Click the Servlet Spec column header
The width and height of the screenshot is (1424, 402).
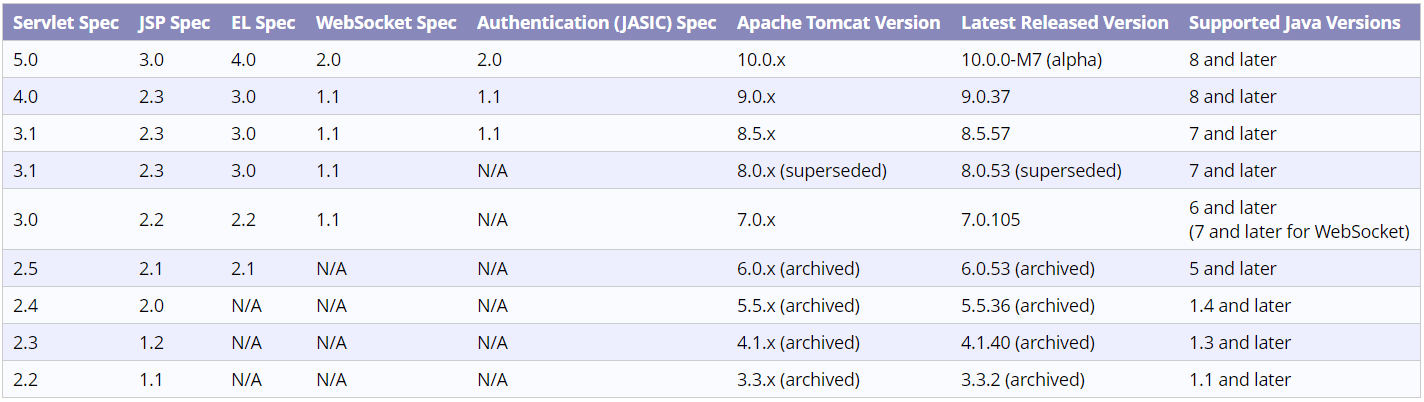(x=66, y=22)
